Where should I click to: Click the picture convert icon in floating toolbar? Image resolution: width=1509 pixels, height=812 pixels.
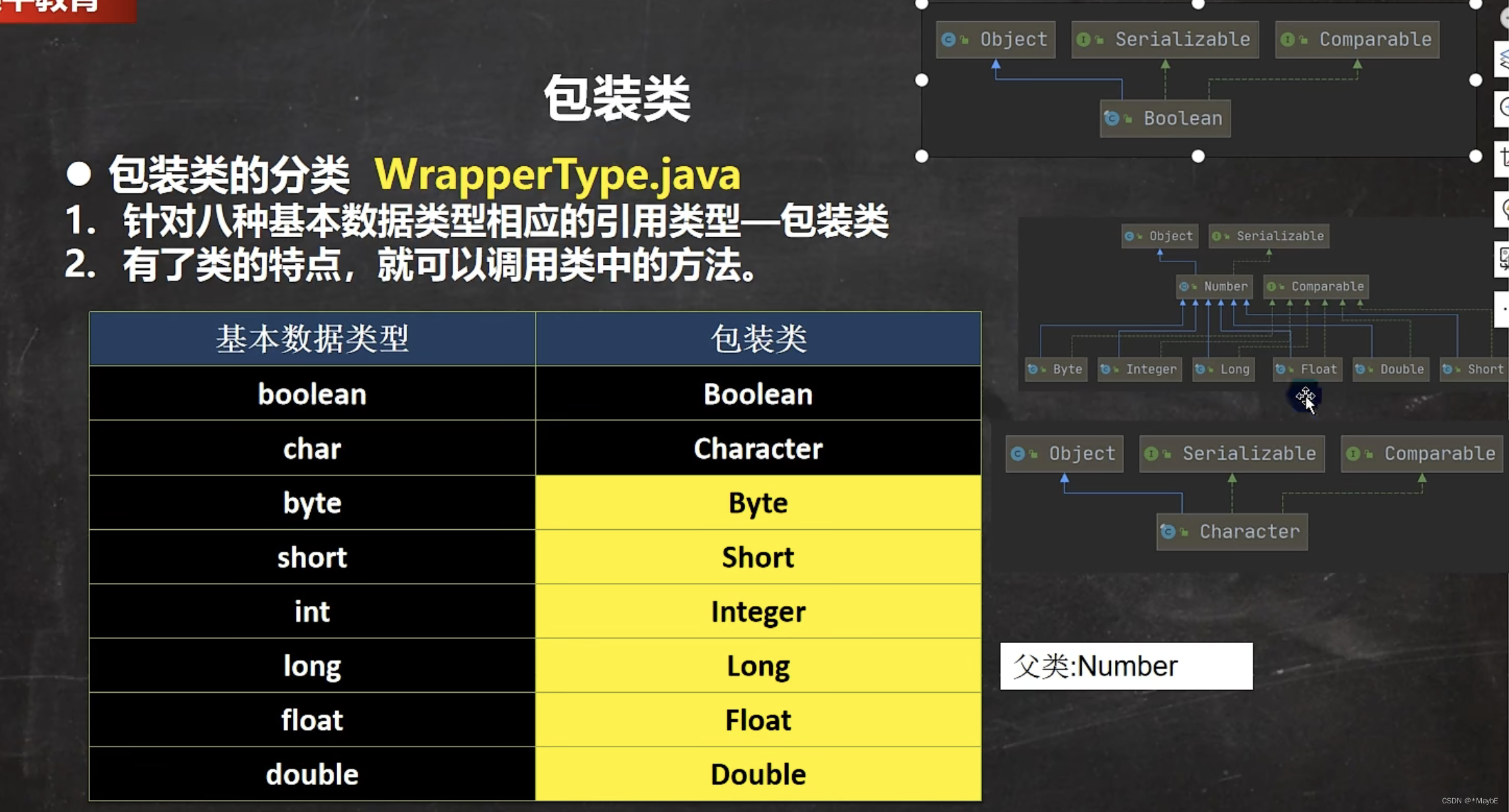1504,258
